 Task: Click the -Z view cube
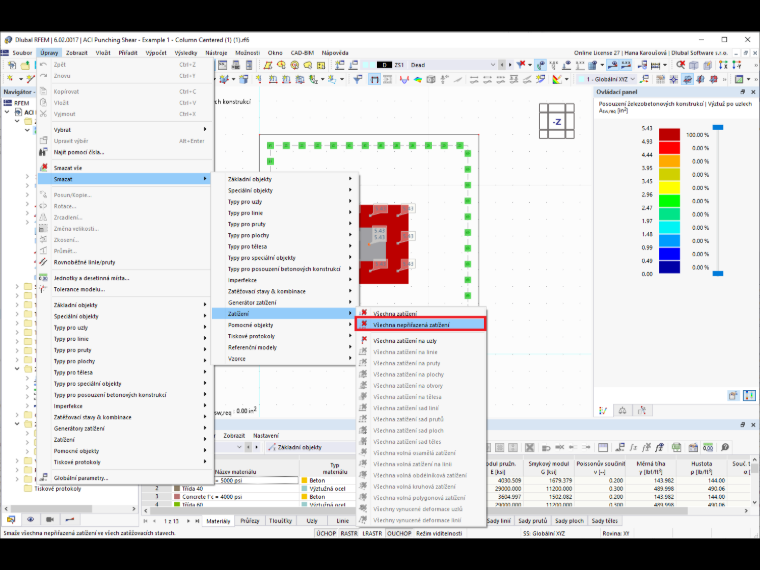[x=557, y=121]
